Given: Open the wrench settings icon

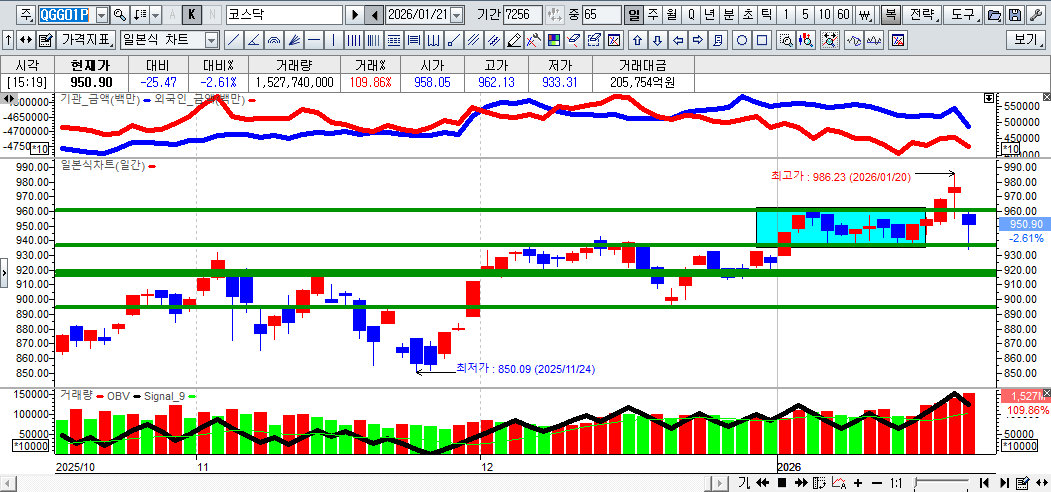Looking at the screenshot, I should pos(1035,15).
